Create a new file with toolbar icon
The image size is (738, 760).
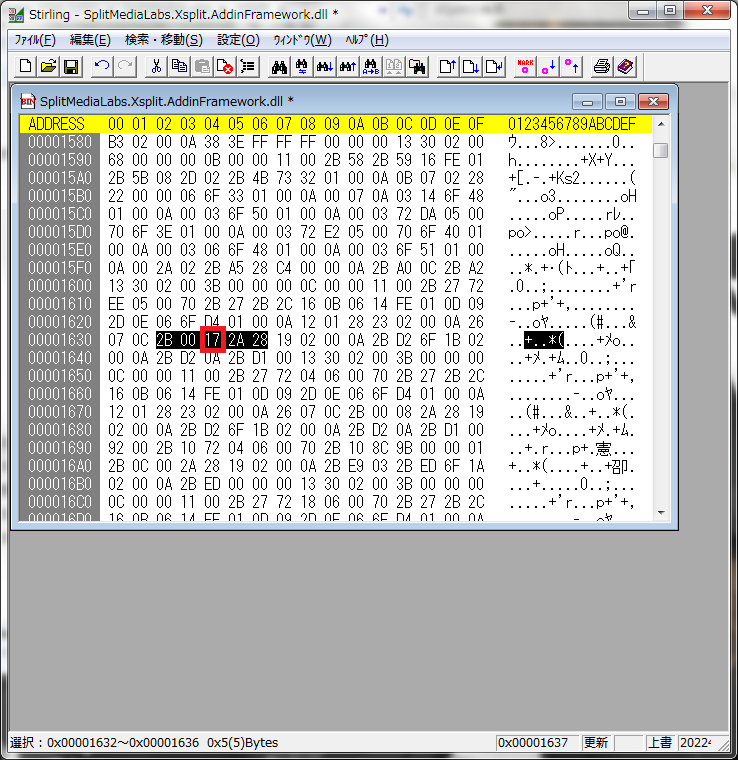[x=25, y=66]
